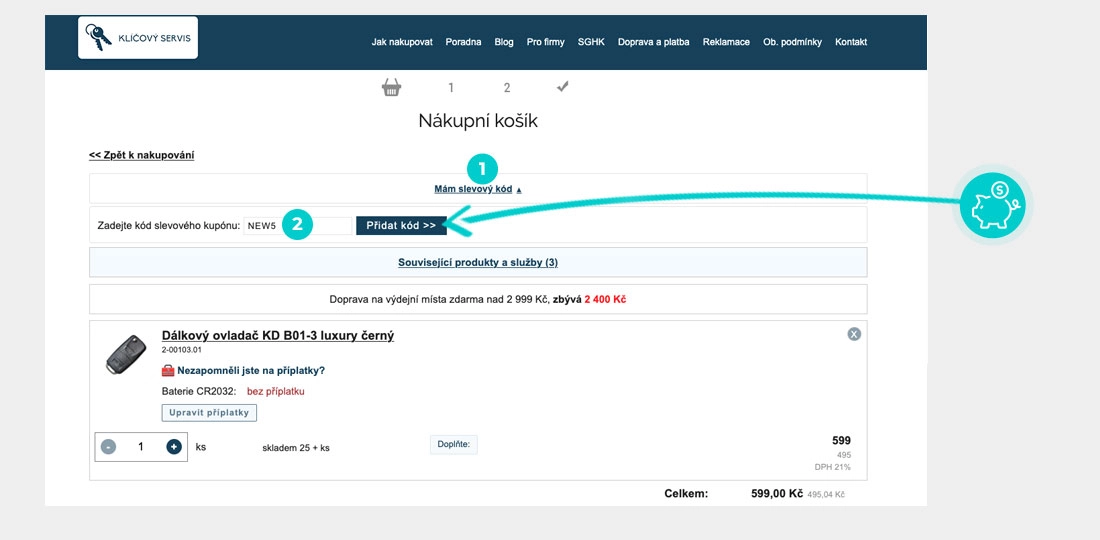This screenshot has height=540, width=1100.
Task: Collapse the Mám slevový kód section
Action: [x=477, y=189]
